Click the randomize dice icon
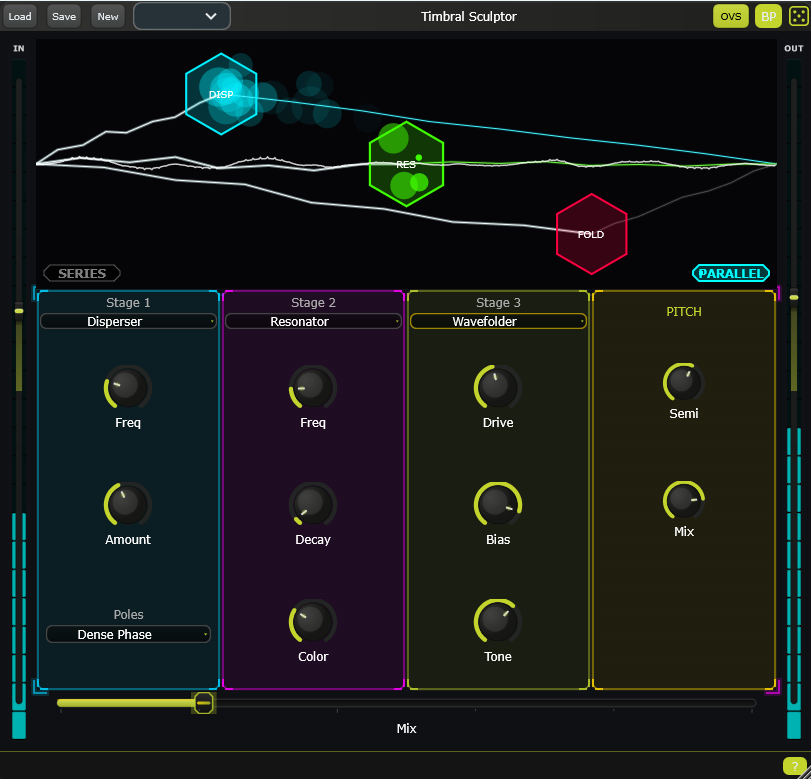This screenshot has height=779, width=811. click(x=798, y=16)
